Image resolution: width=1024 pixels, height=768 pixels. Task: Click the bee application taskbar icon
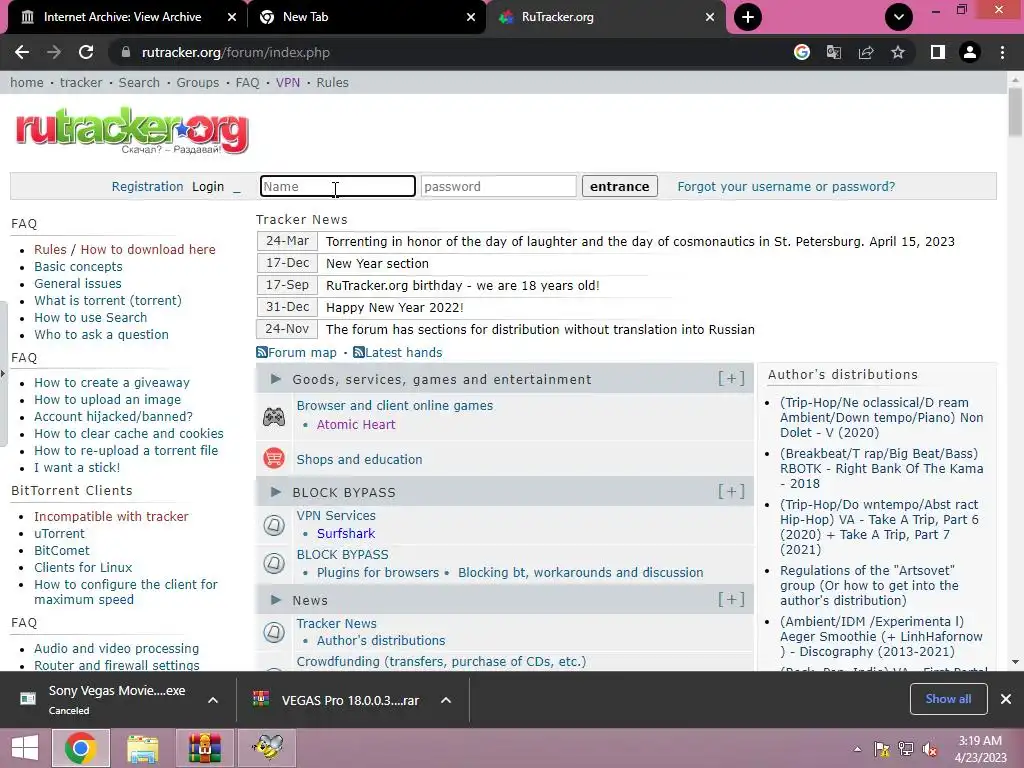click(x=267, y=748)
